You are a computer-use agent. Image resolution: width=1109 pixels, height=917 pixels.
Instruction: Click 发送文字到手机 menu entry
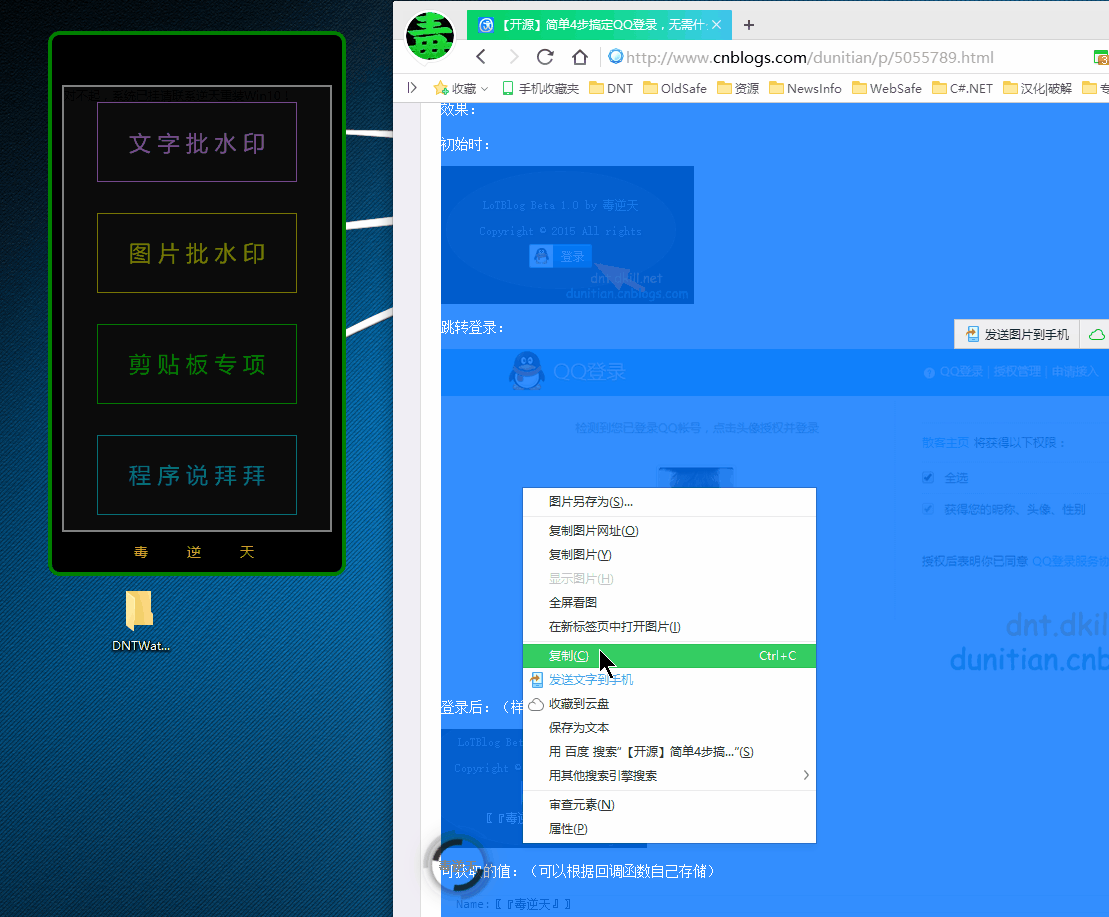pyautogui.click(x=669, y=680)
